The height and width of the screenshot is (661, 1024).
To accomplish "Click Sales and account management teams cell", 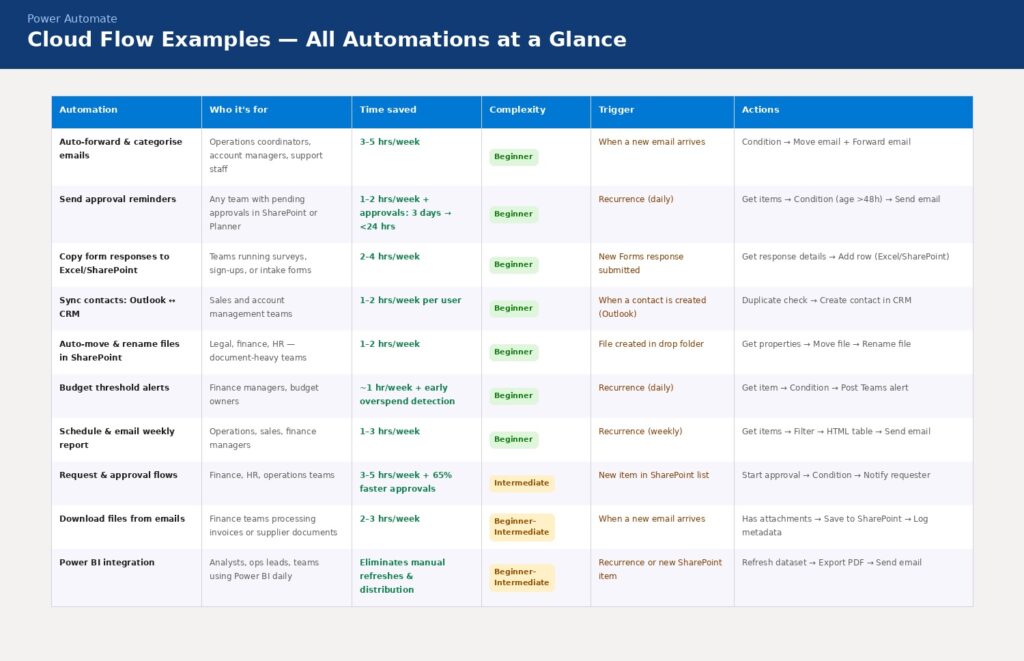I will [x=251, y=307].
